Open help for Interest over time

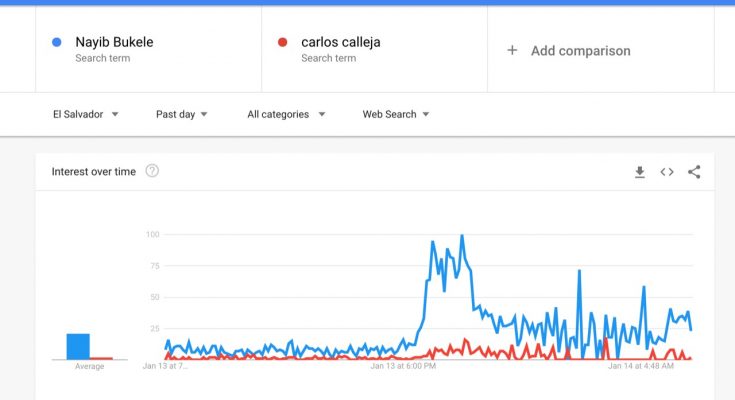pyautogui.click(x=152, y=171)
